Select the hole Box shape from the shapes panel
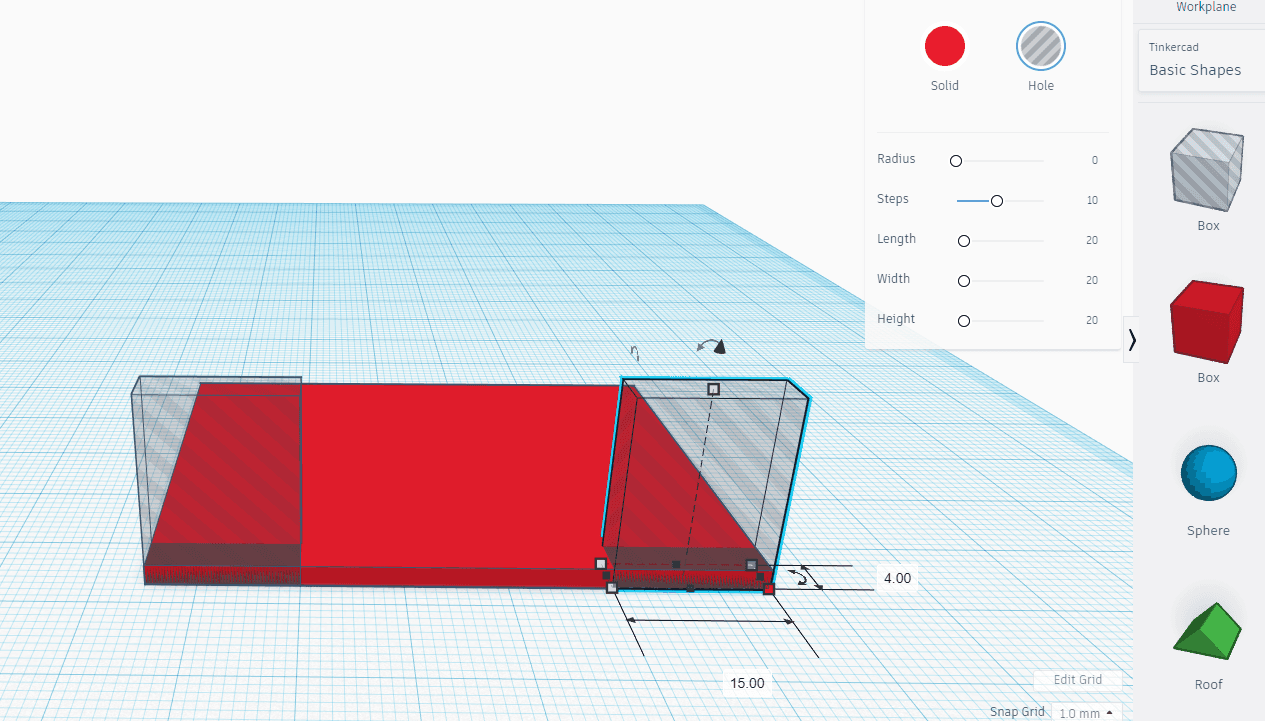 coord(1207,170)
